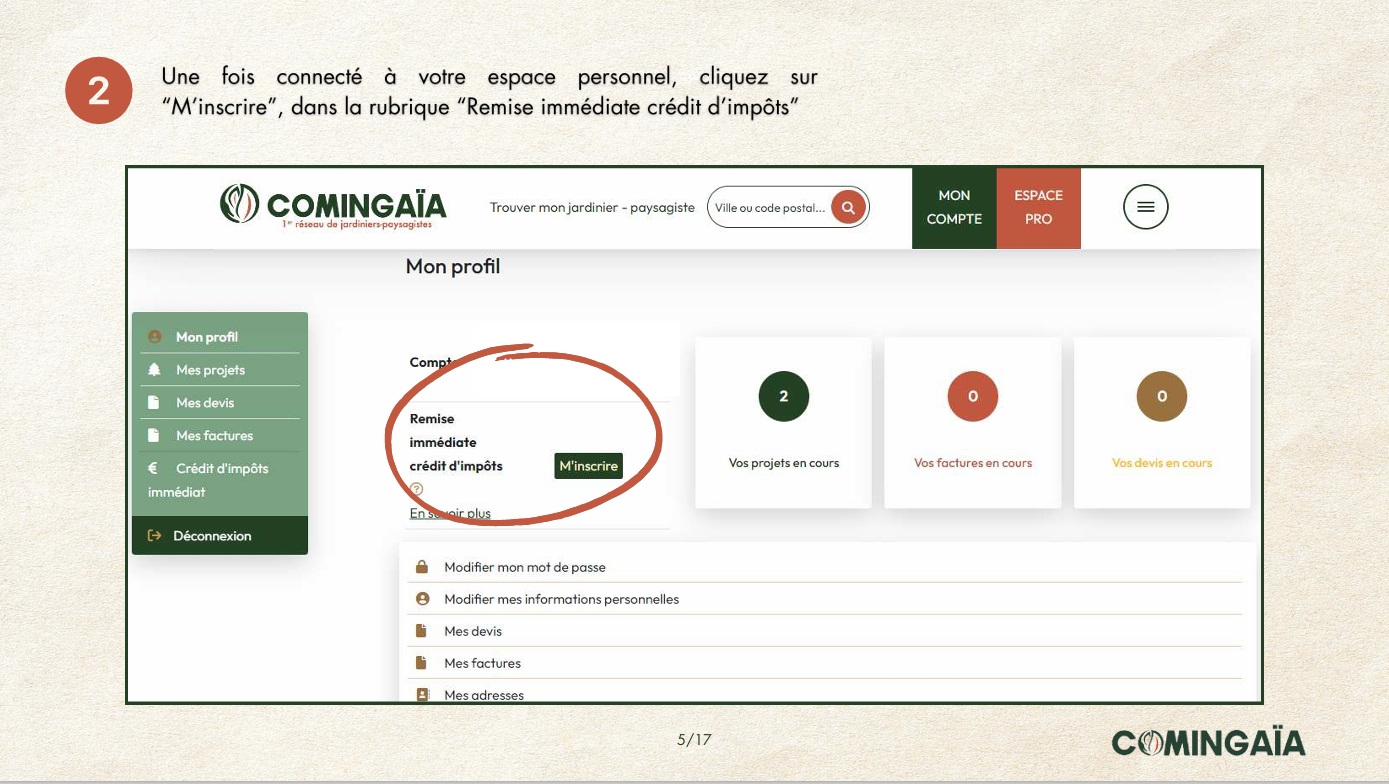Click the document icon beside sidebar Mes devis
Viewport: 1389px width, 784px height.
(154, 403)
